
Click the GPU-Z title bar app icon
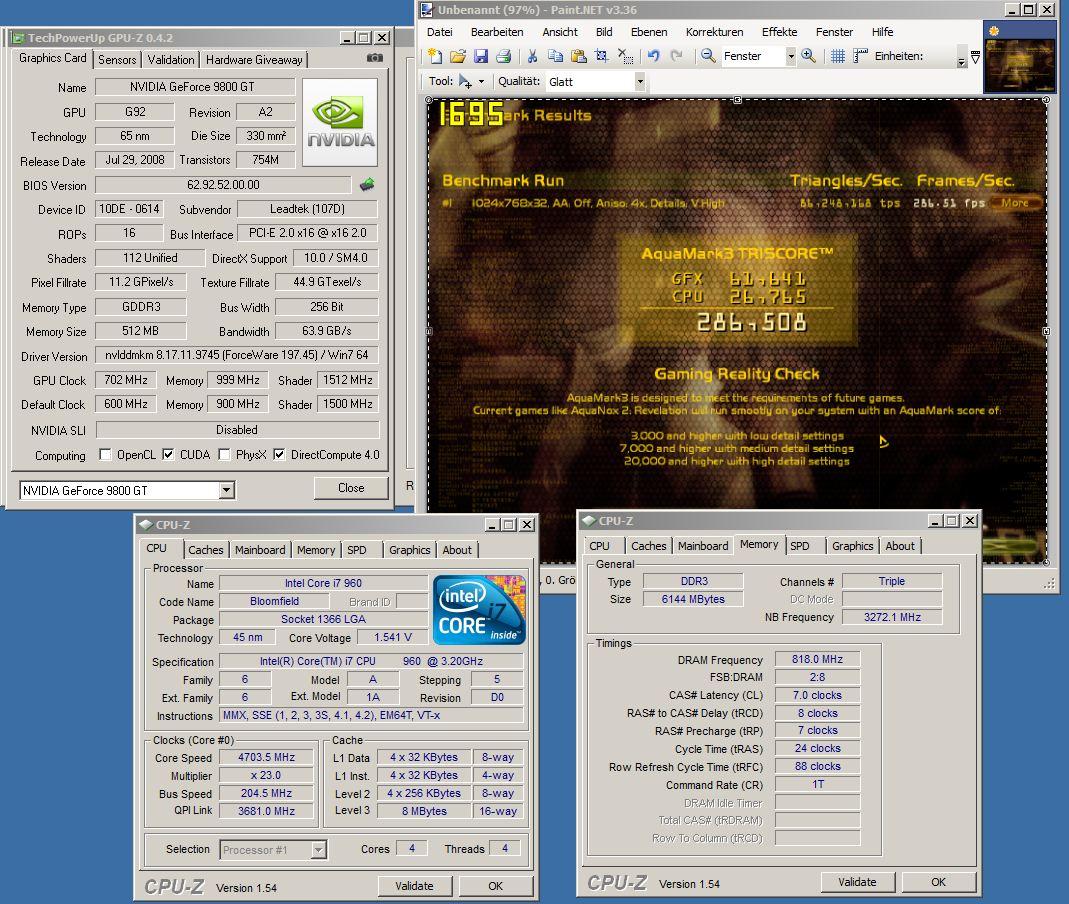coord(18,38)
